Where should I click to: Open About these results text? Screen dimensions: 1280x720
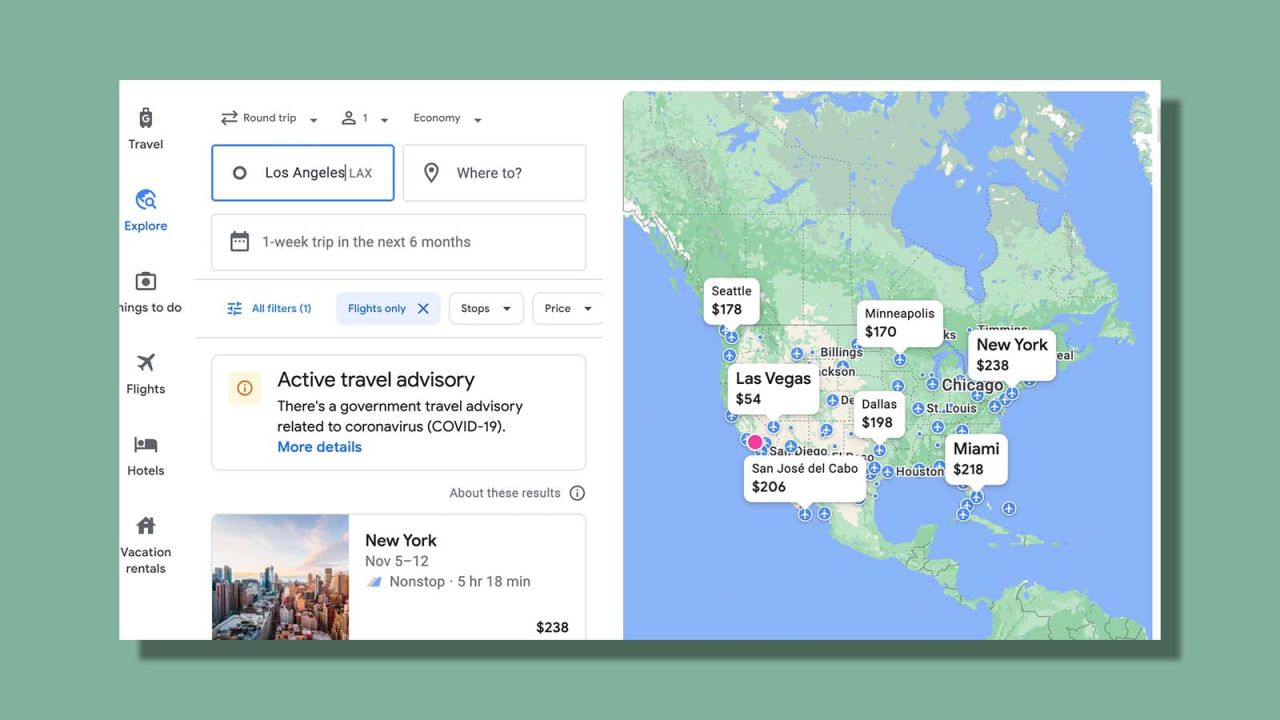(x=505, y=493)
